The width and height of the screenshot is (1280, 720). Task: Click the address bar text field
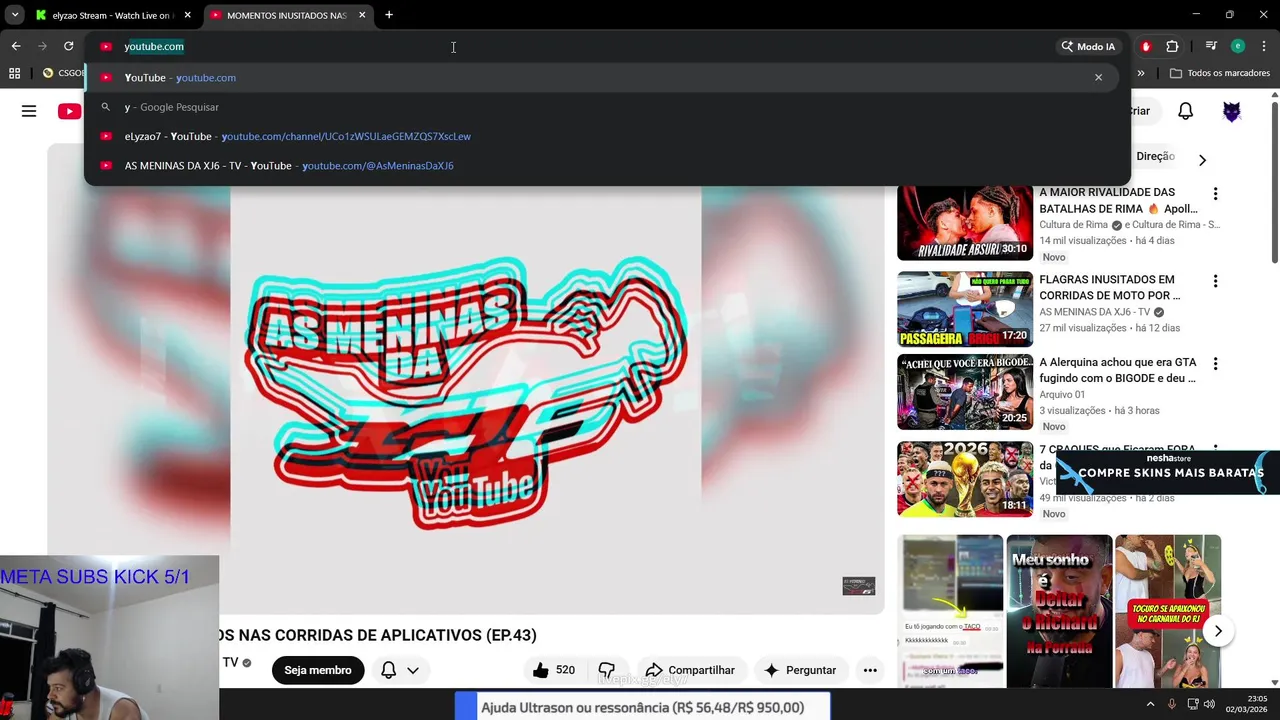click(580, 46)
